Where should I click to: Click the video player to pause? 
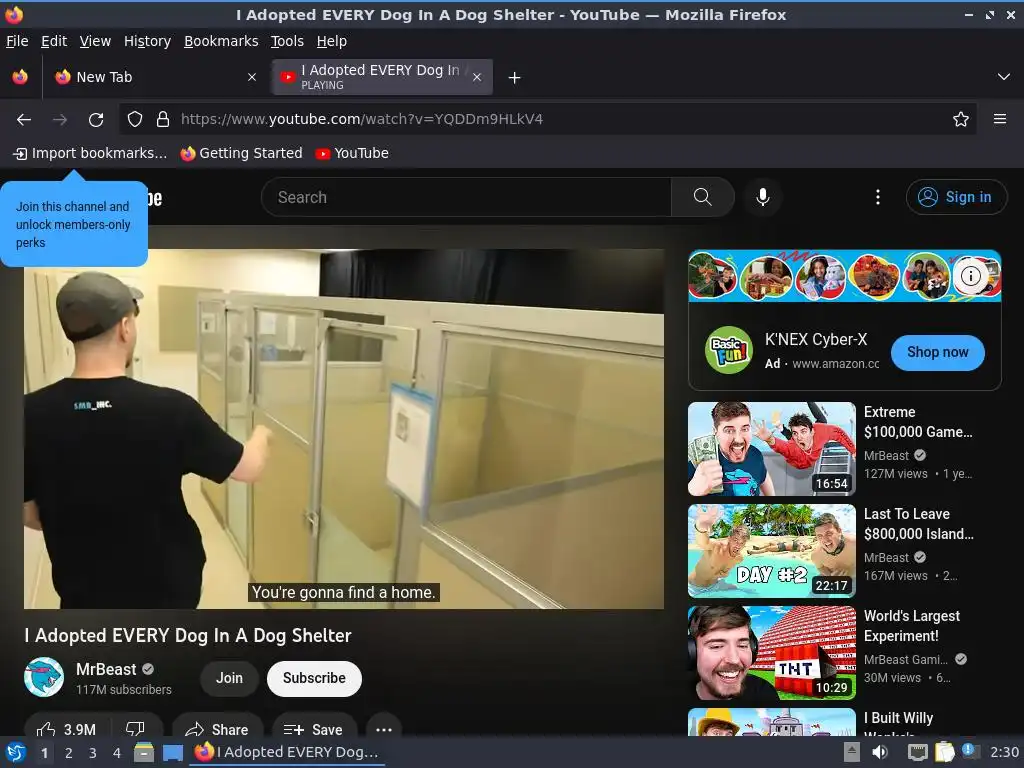coord(344,429)
